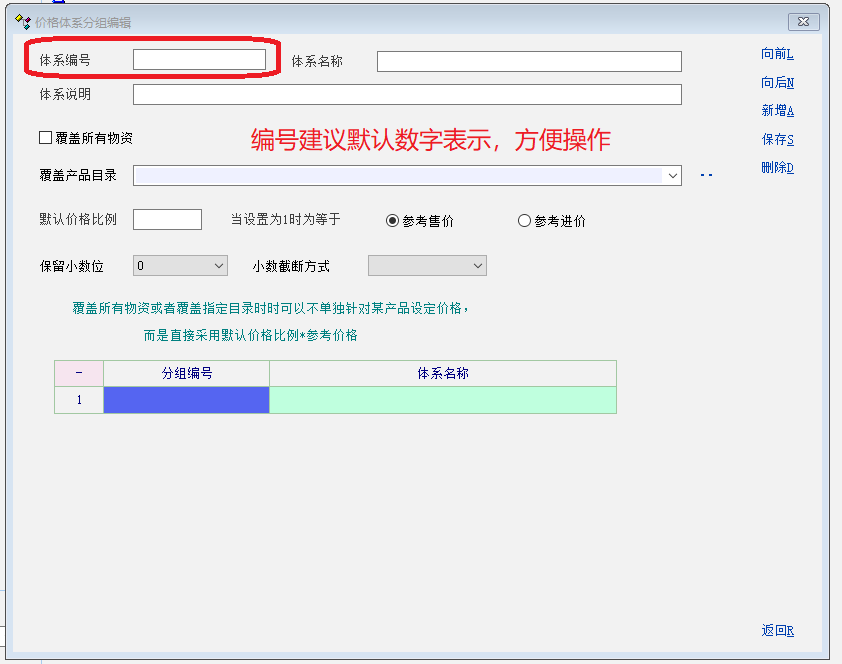
Task: Click the 返回R link to go back
Action: (x=776, y=630)
